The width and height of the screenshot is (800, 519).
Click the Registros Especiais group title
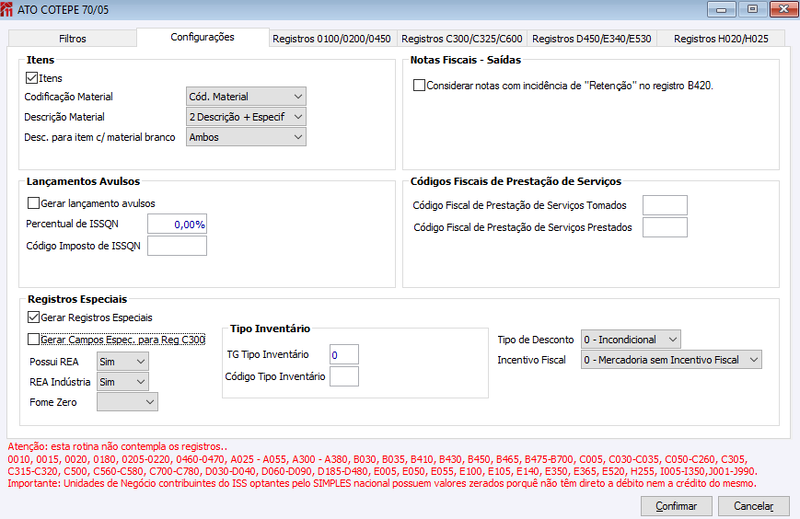(x=77, y=299)
